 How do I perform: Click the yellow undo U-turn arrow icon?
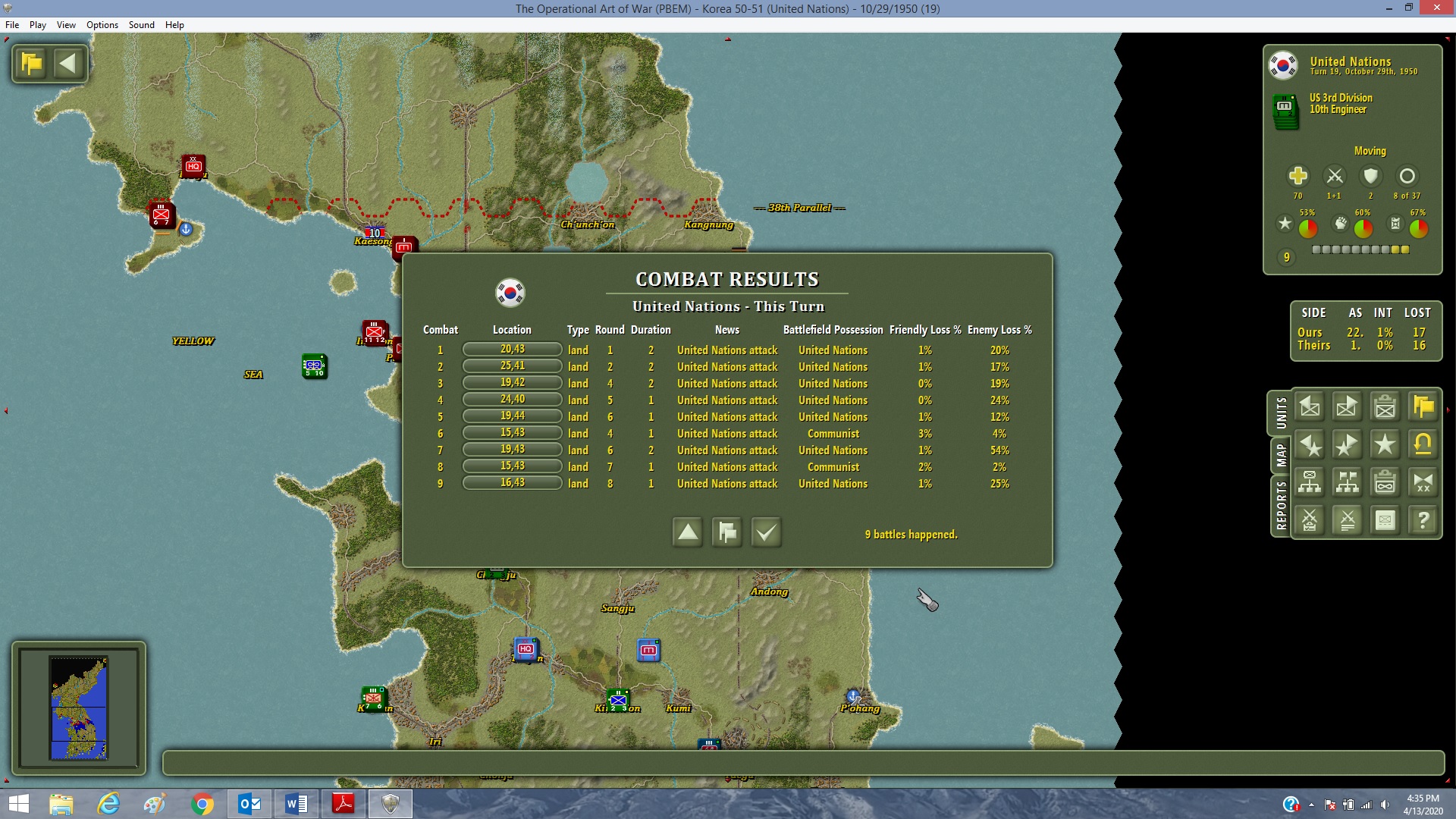[1423, 445]
